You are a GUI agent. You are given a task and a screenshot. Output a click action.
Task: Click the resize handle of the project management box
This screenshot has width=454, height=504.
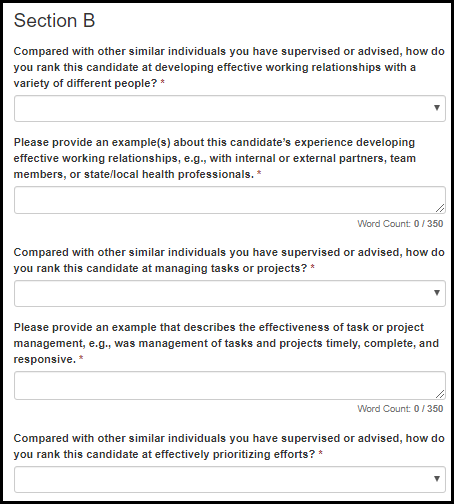point(440,394)
